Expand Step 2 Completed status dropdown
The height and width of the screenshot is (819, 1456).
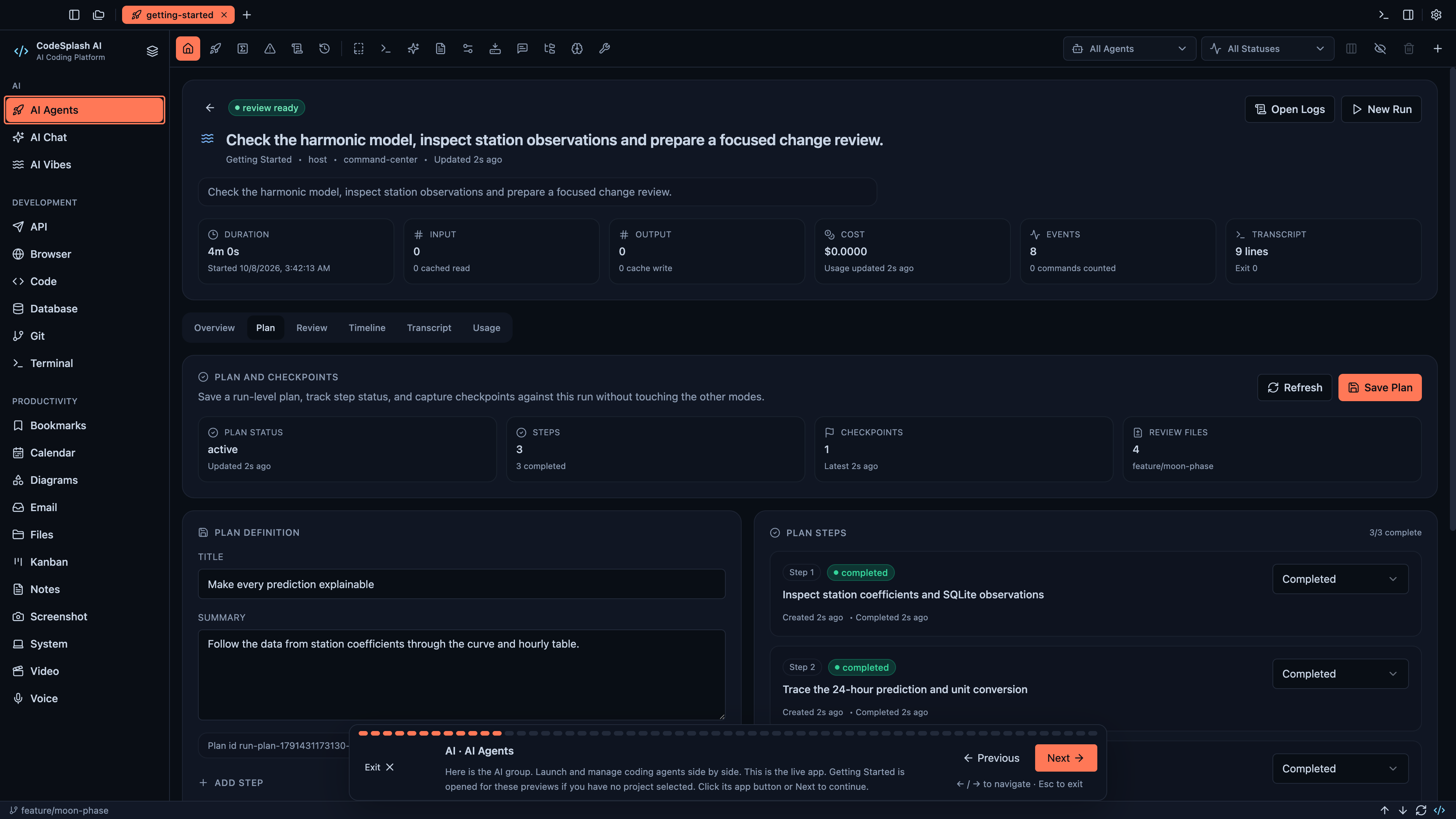click(x=1340, y=674)
